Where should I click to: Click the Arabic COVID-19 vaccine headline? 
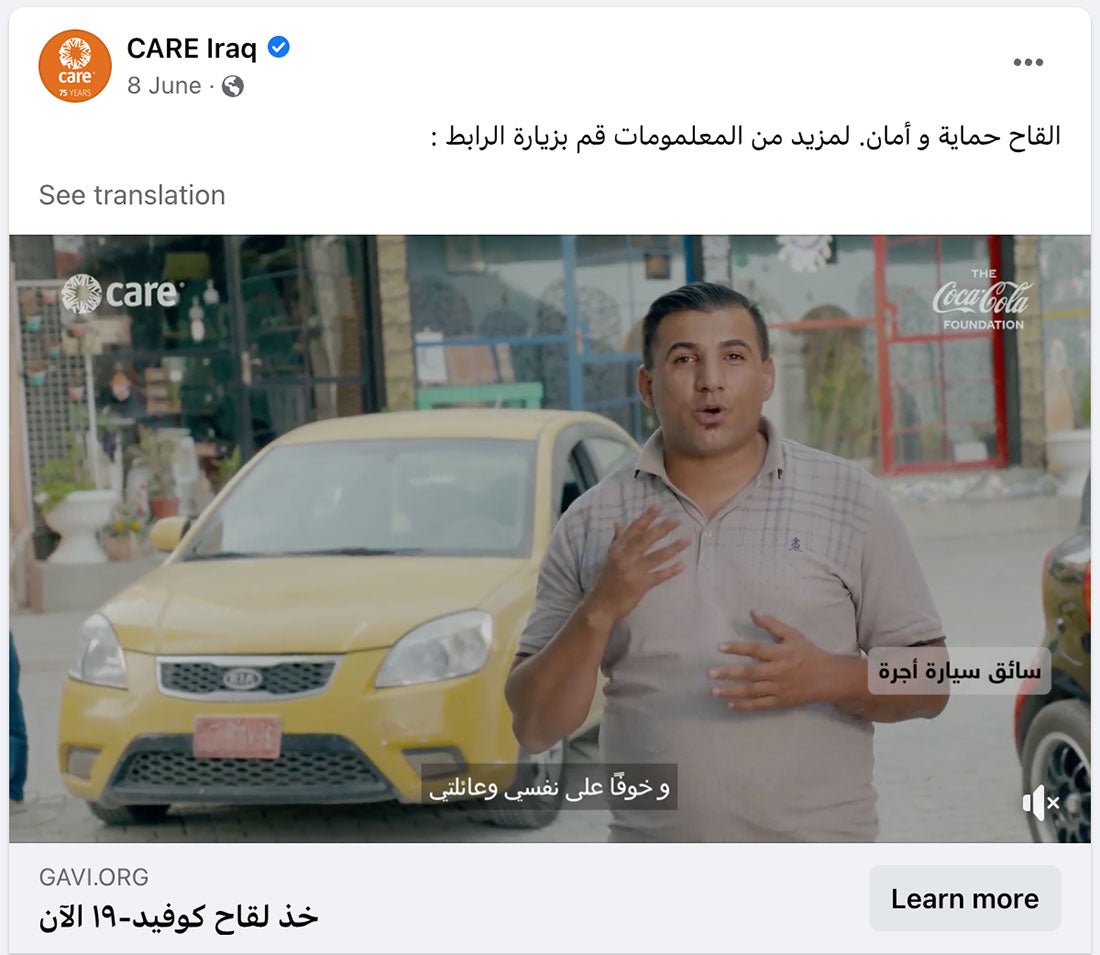tap(179, 916)
